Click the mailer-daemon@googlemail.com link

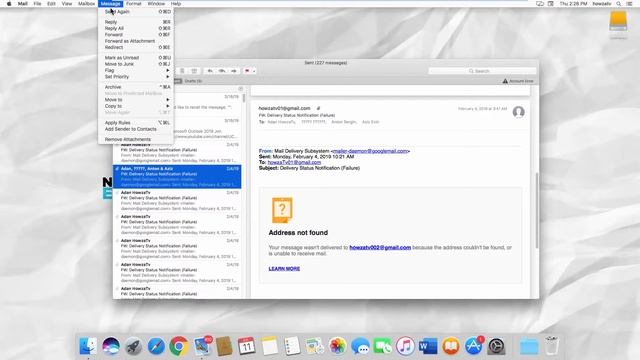point(370,151)
